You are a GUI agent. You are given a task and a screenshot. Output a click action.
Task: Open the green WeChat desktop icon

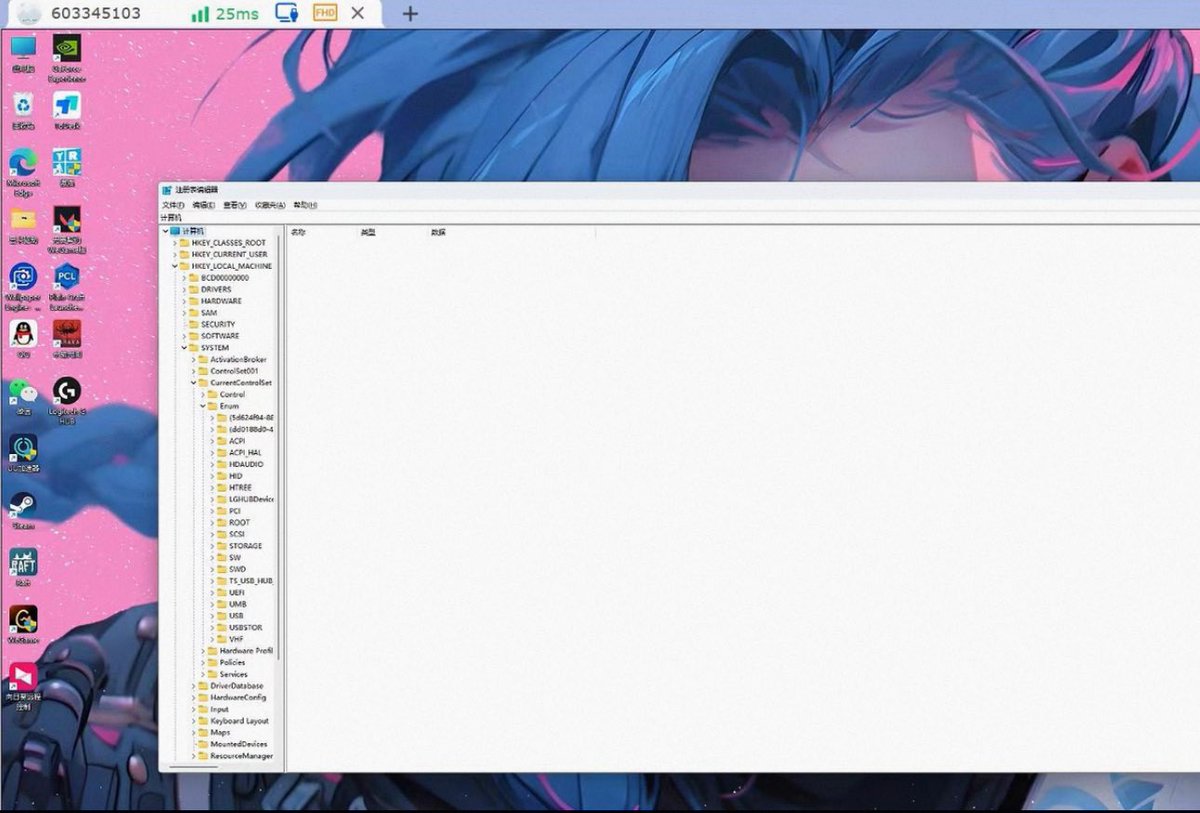[x=23, y=397]
